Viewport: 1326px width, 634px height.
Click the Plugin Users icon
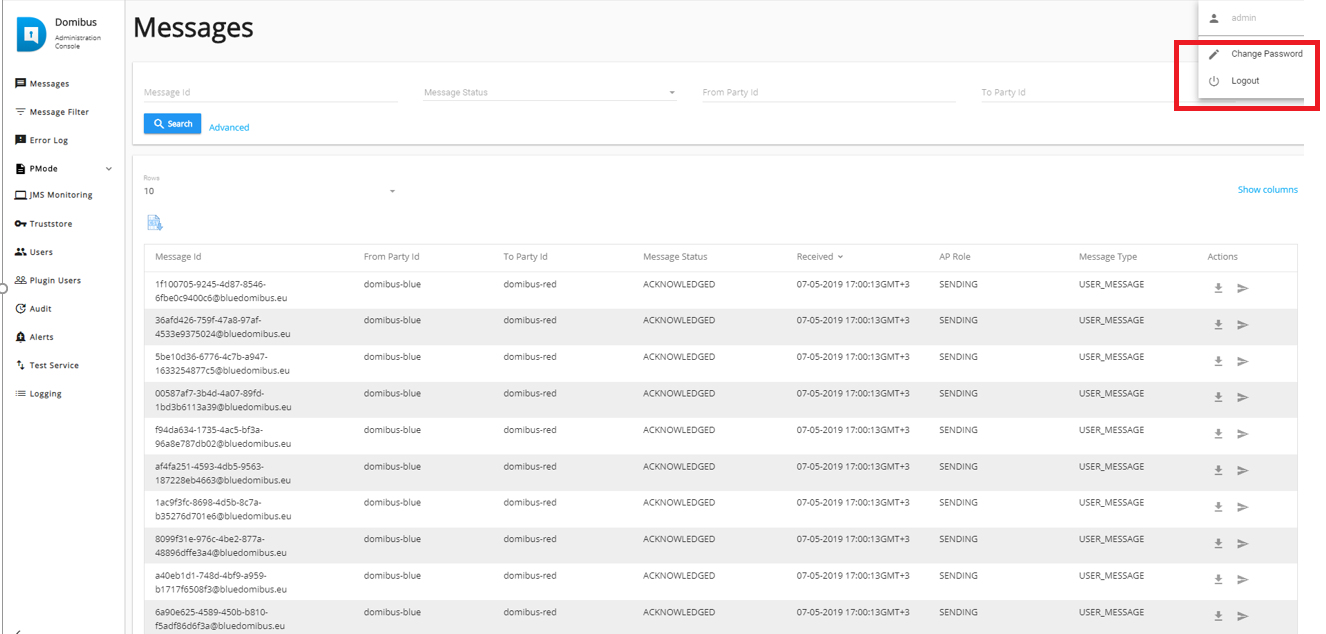point(20,281)
